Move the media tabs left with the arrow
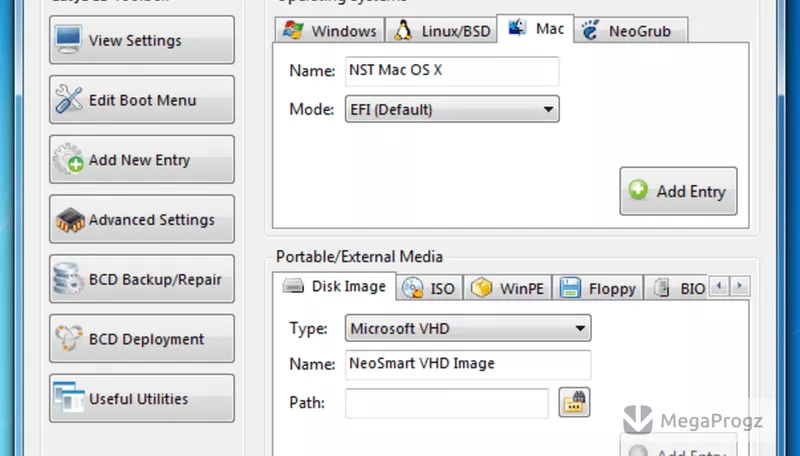This screenshot has height=456, width=800. 719,286
